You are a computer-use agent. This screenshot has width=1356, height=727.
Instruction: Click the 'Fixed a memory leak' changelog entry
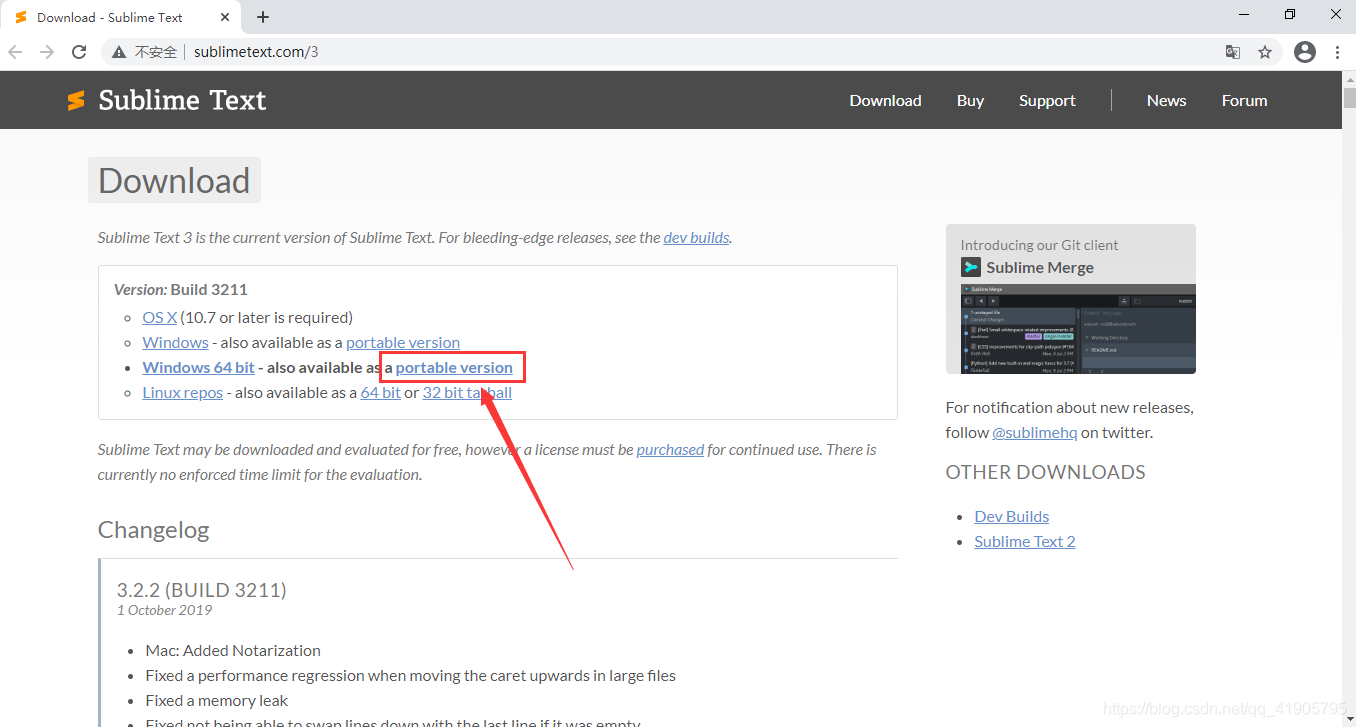pyautogui.click(x=217, y=700)
